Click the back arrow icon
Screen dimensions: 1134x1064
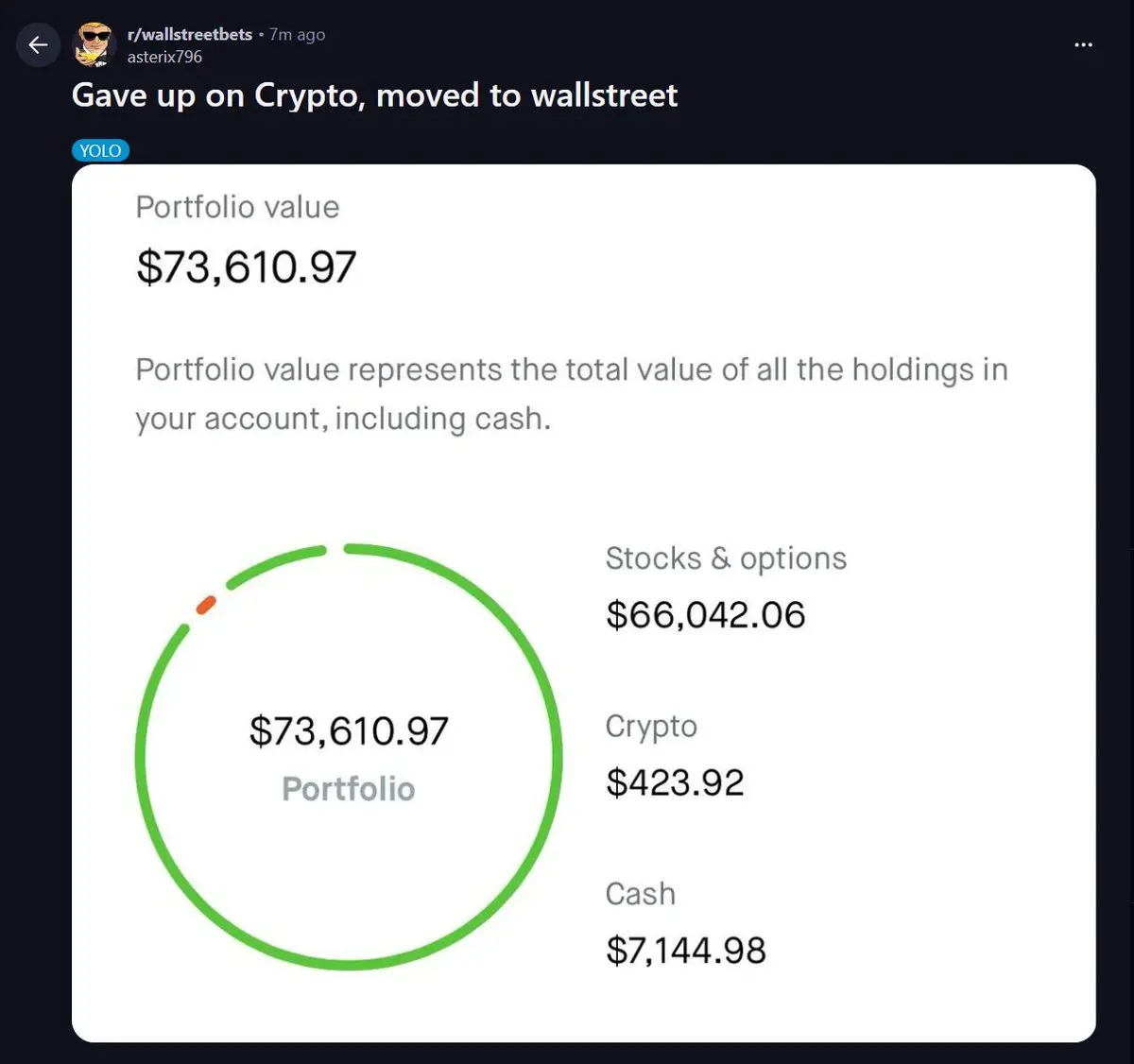click(38, 45)
